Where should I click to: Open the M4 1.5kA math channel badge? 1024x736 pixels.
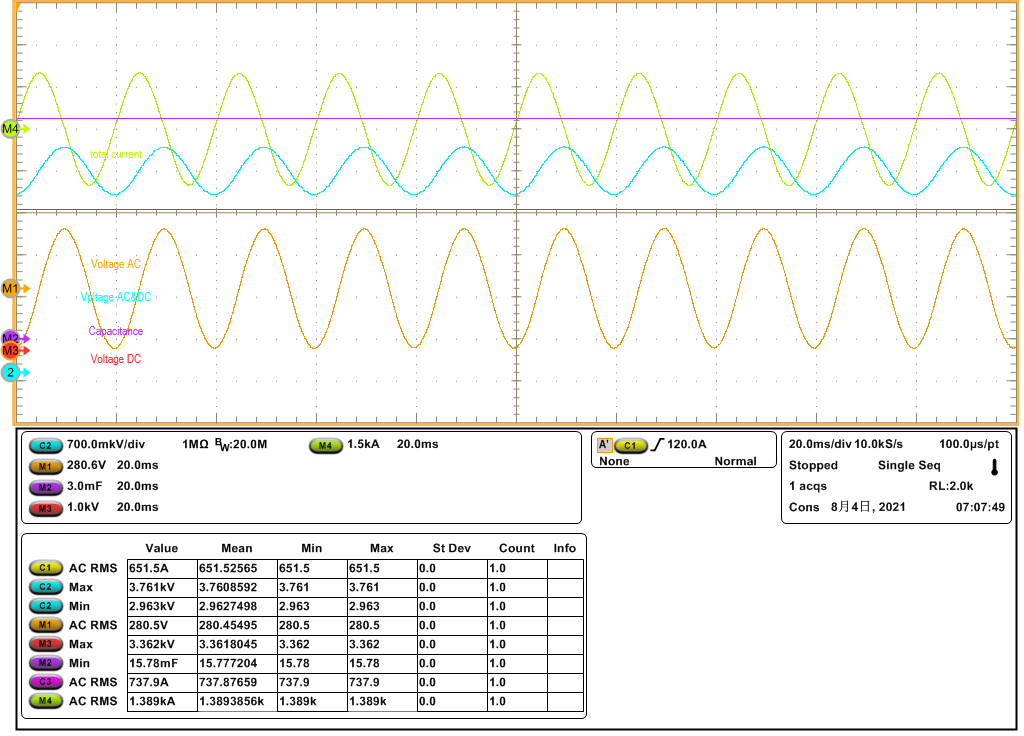coord(326,445)
